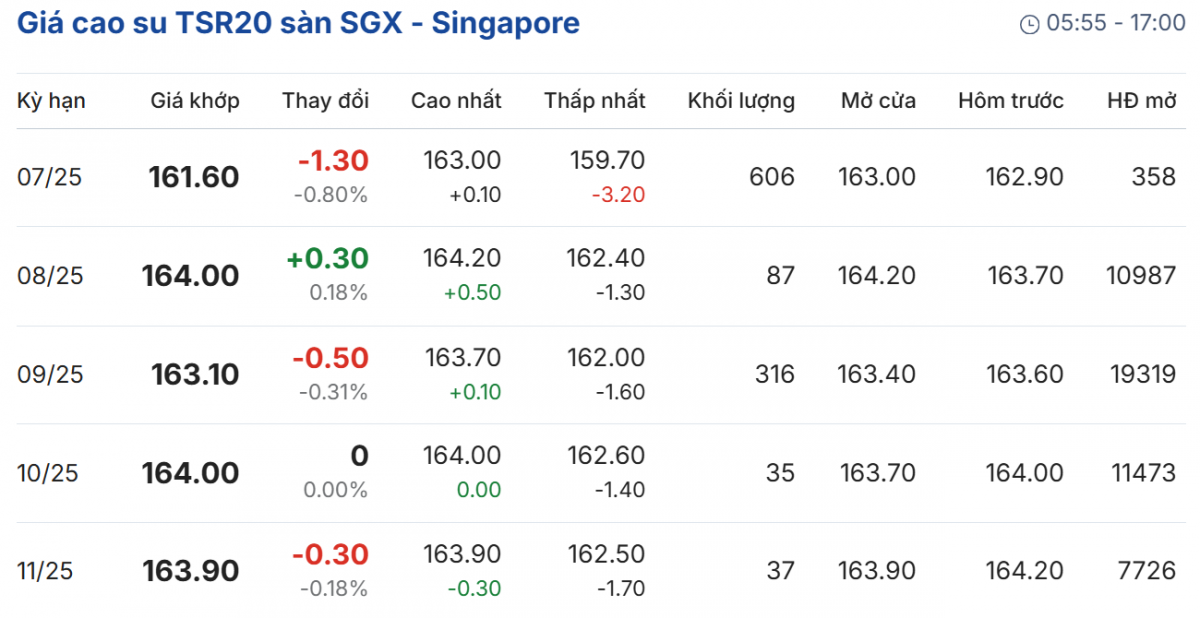Click the 161.60 matched price
This screenshot has height=618, width=1200.
coord(194,177)
